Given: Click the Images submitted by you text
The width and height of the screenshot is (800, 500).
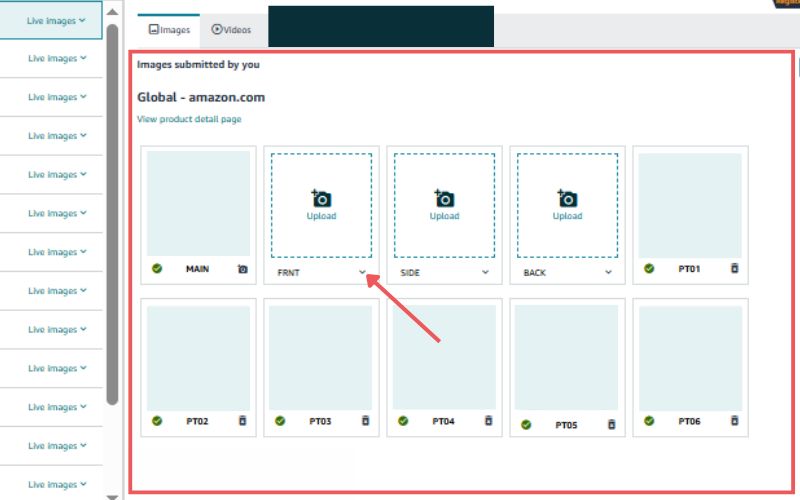Looking at the screenshot, I should coord(198,64).
